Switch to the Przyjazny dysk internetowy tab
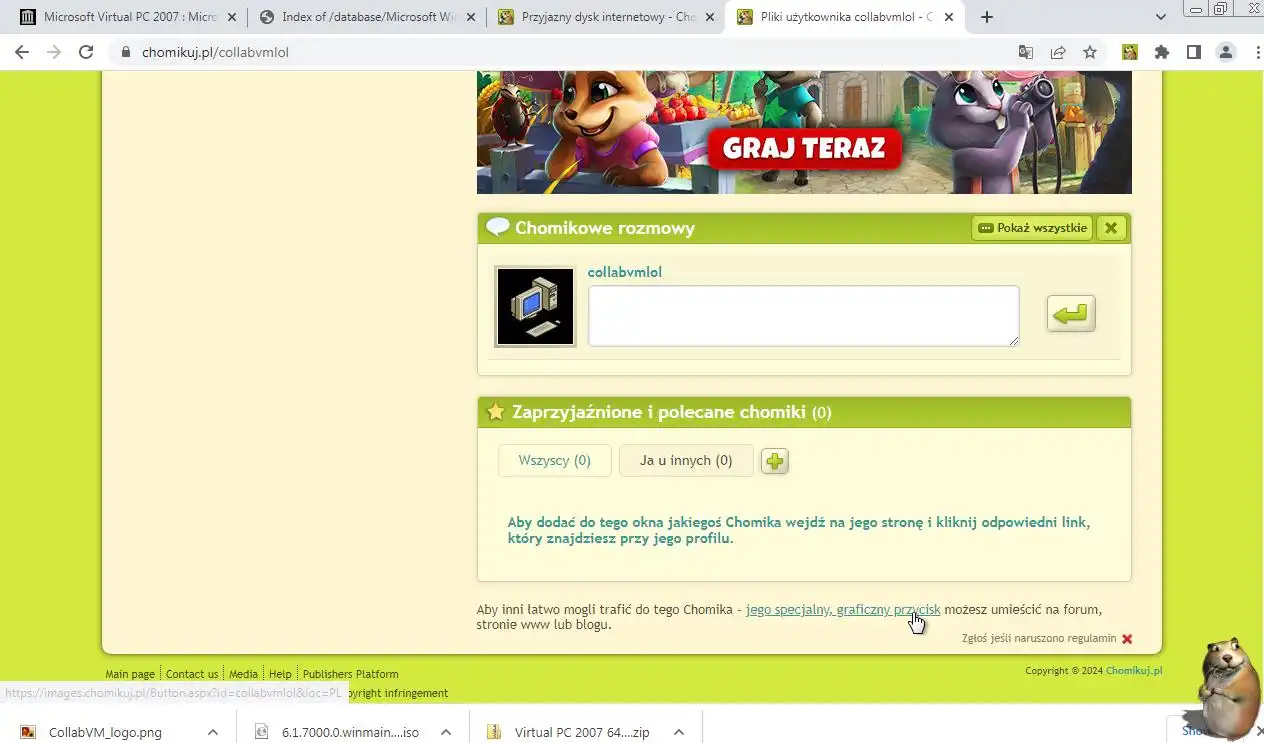The image size is (1264, 743). pyautogui.click(x=606, y=17)
